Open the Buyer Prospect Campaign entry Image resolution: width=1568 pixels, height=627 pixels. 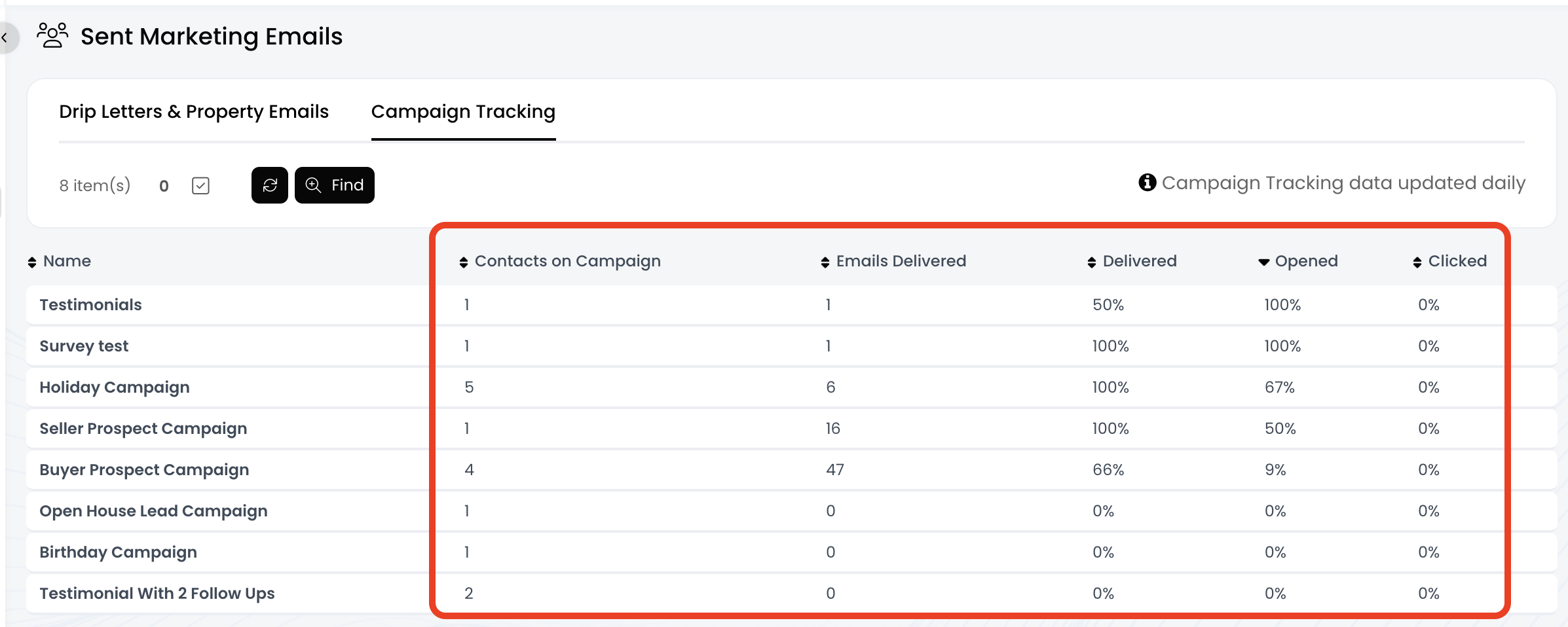coord(144,470)
